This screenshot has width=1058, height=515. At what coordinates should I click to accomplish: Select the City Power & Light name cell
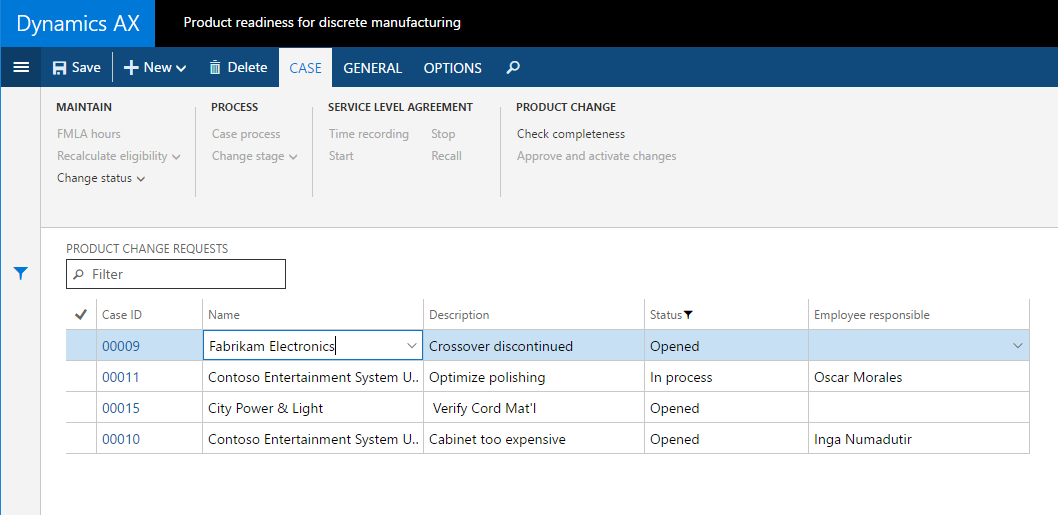click(313, 408)
